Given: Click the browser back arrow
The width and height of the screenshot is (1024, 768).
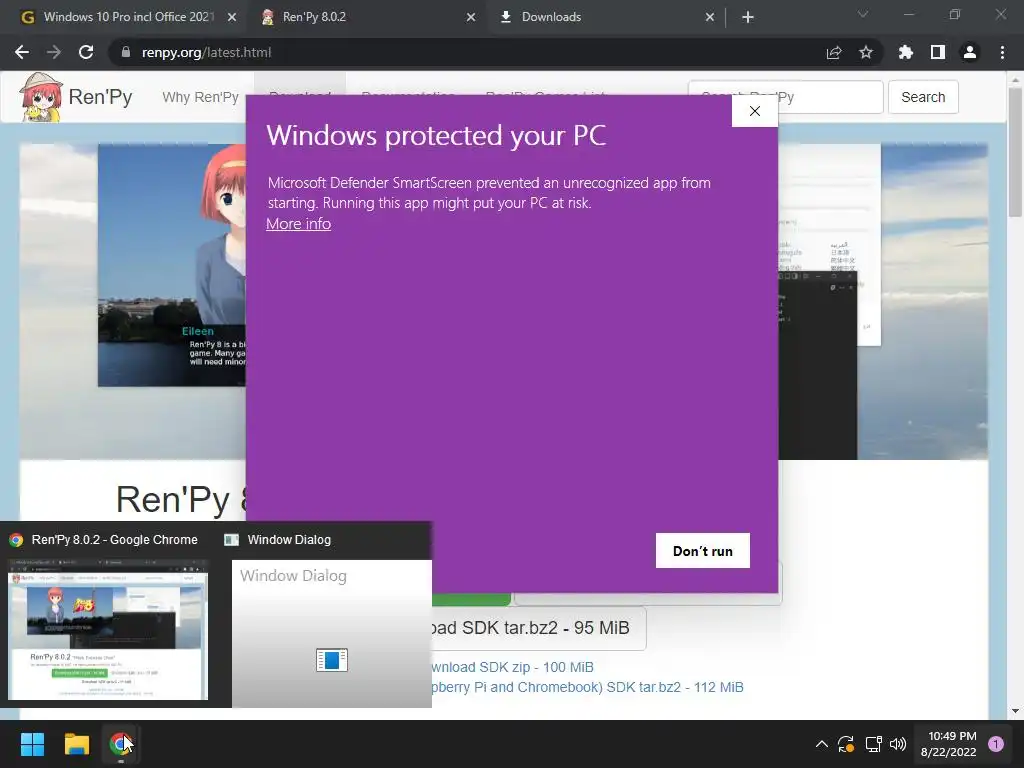Looking at the screenshot, I should click(22, 52).
